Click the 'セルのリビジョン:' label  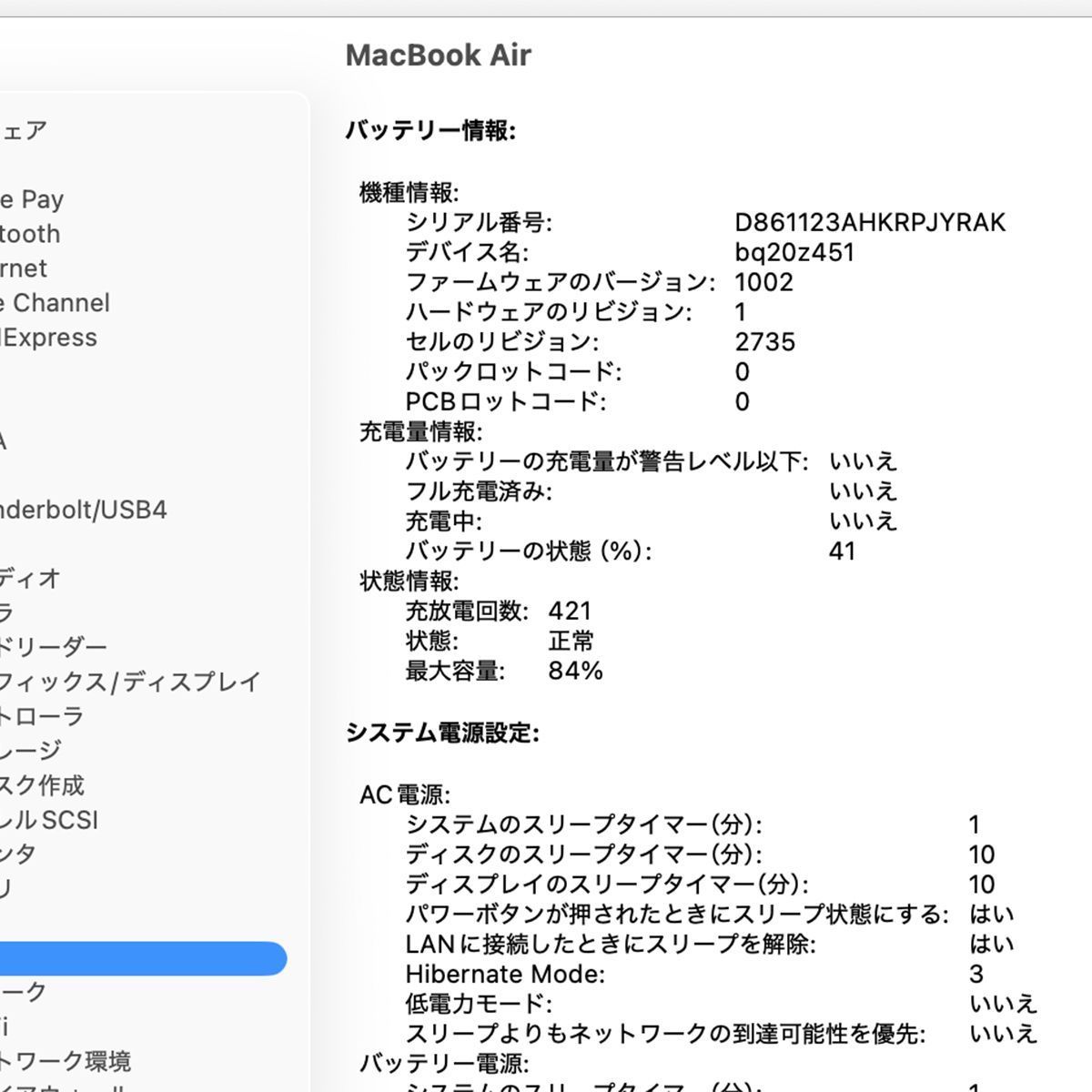point(502,342)
